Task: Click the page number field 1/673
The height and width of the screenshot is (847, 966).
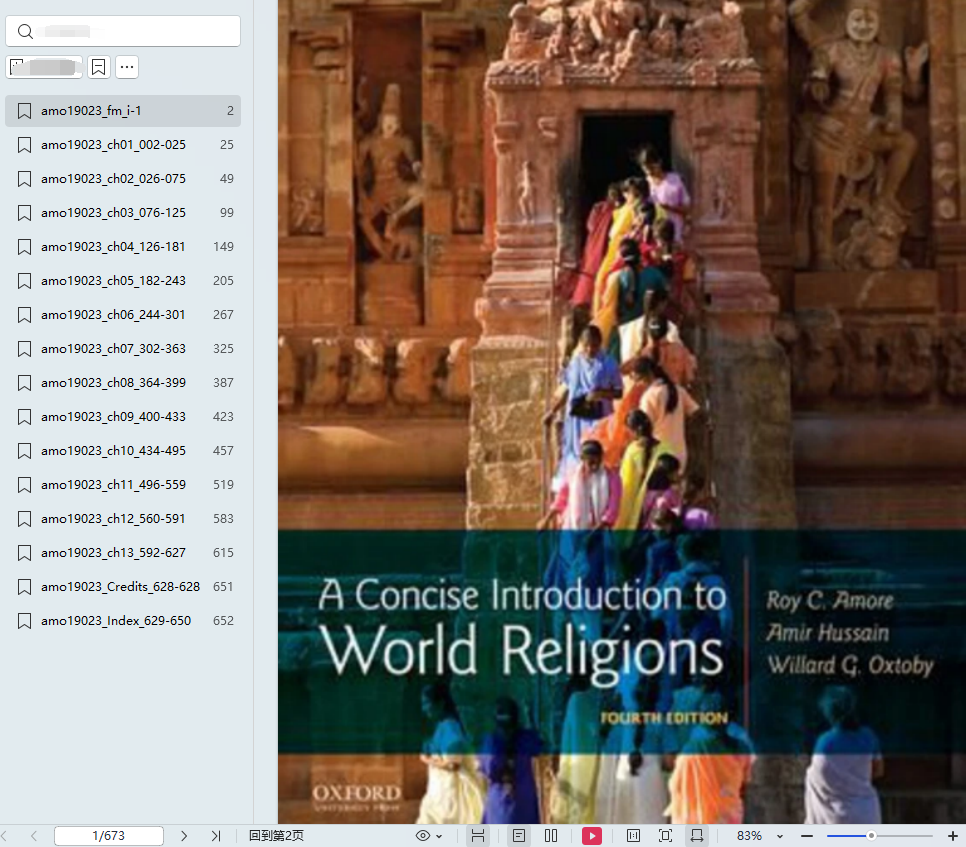Action: (109, 836)
